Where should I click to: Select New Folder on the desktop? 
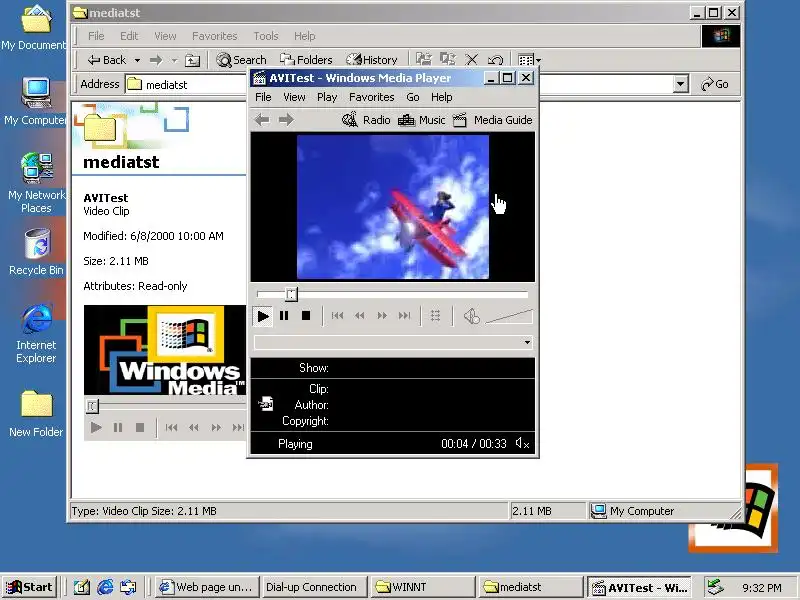[x=36, y=413]
